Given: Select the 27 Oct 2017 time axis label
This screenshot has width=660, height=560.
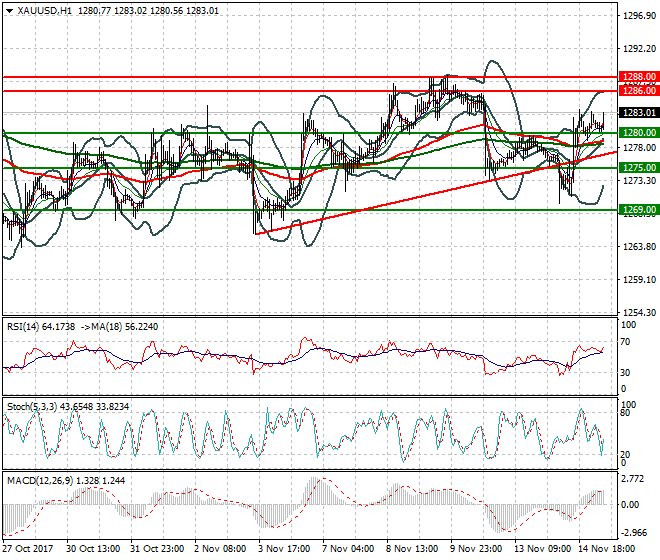Looking at the screenshot, I should click(28, 549).
